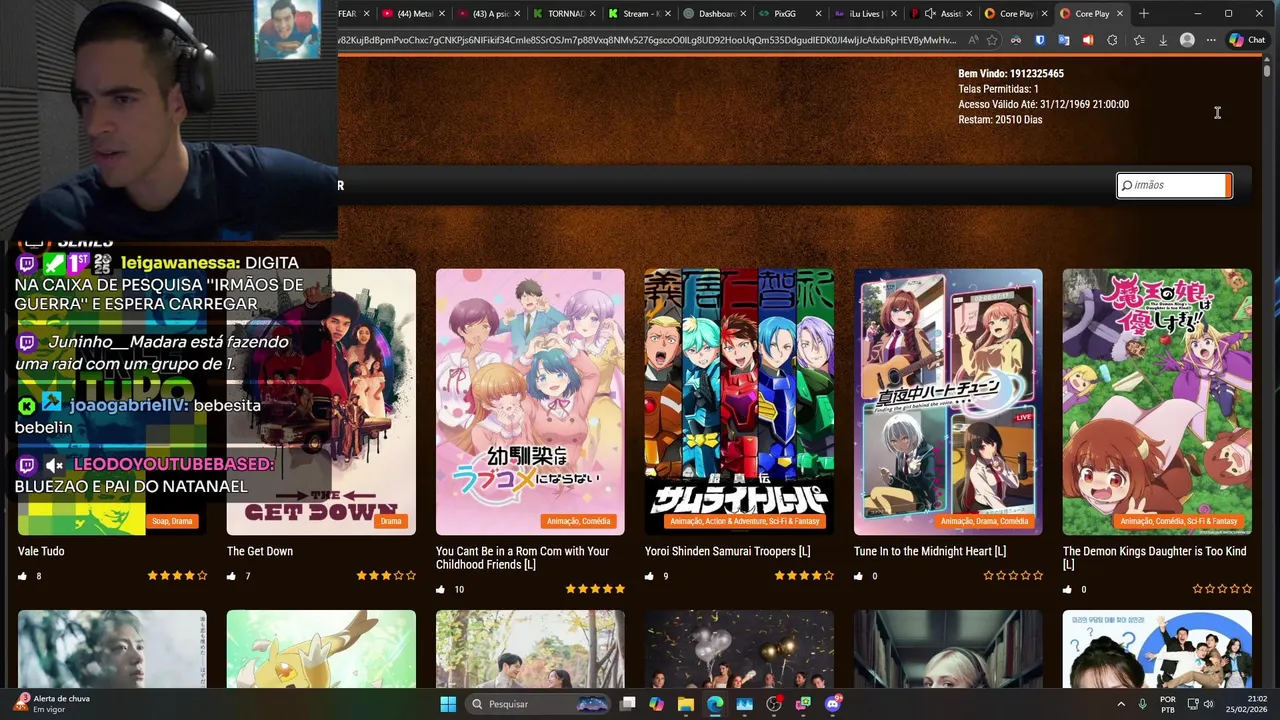
Task: Expand the system tray hidden icons chevron
Action: 1120,704
